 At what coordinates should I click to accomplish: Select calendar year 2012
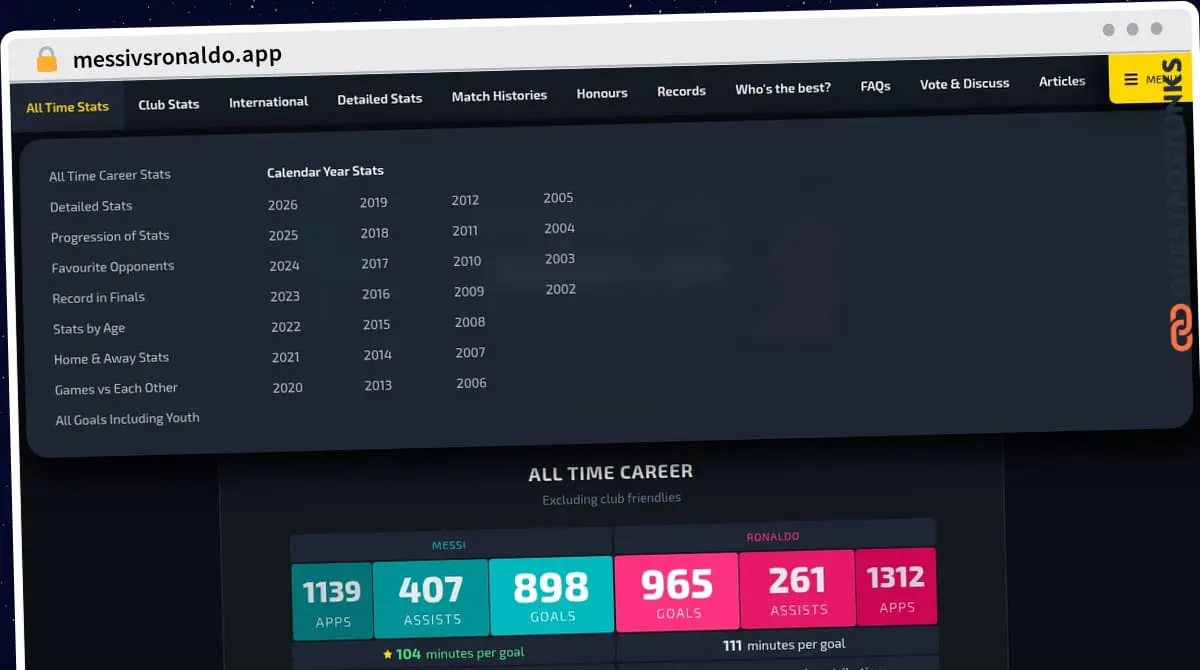[x=465, y=200]
